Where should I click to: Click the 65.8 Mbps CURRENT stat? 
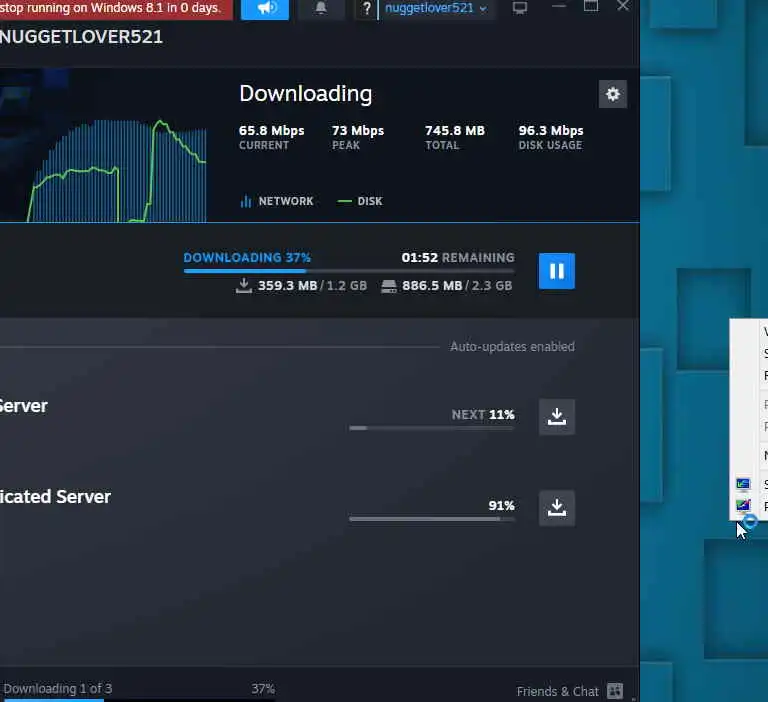click(271, 137)
